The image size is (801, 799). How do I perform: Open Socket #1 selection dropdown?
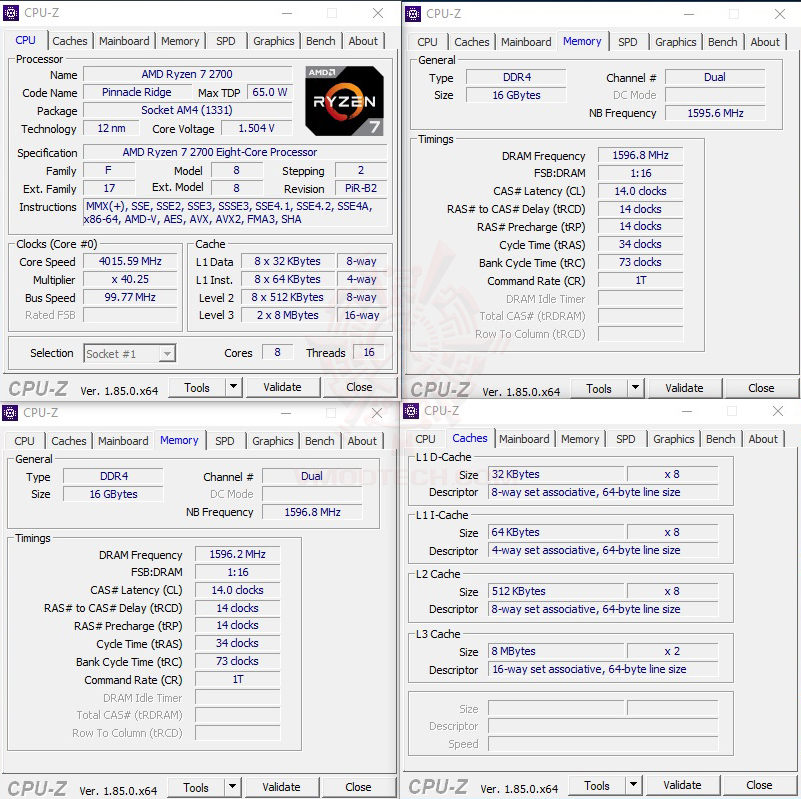(x=130, y=354)
